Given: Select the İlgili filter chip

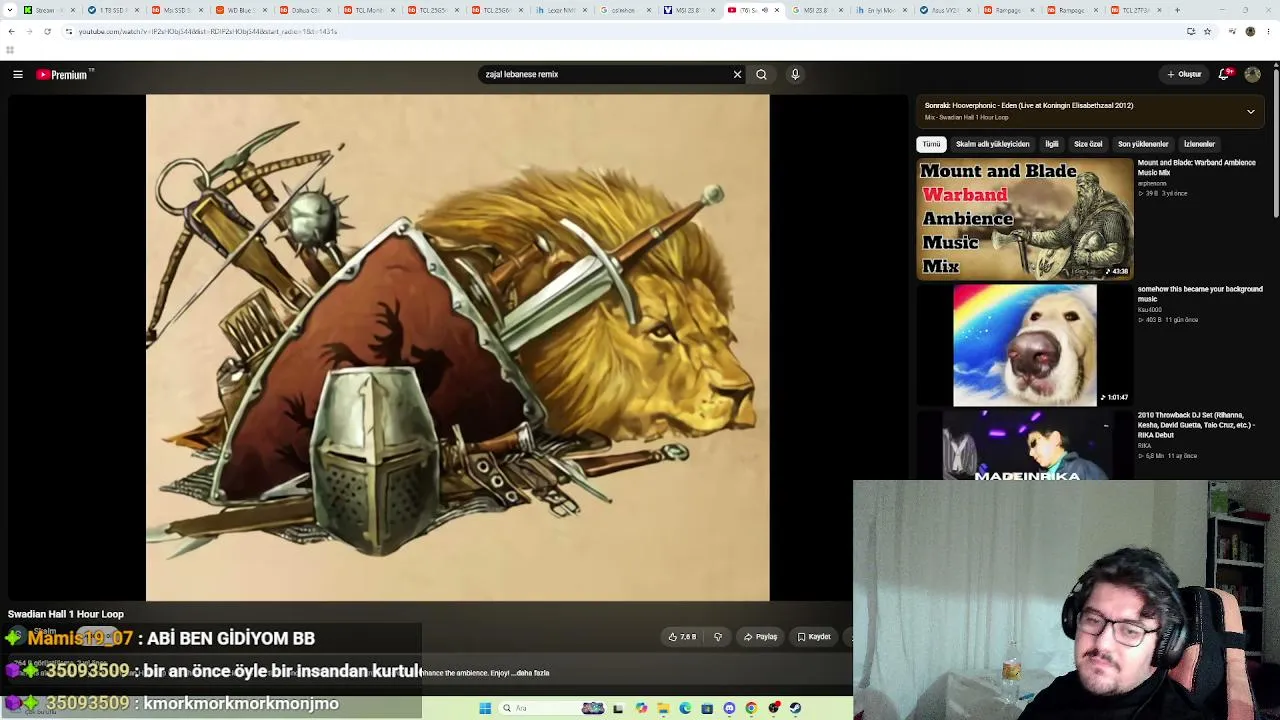Looking at the screenshot, I should click(x=1052, y=144).
